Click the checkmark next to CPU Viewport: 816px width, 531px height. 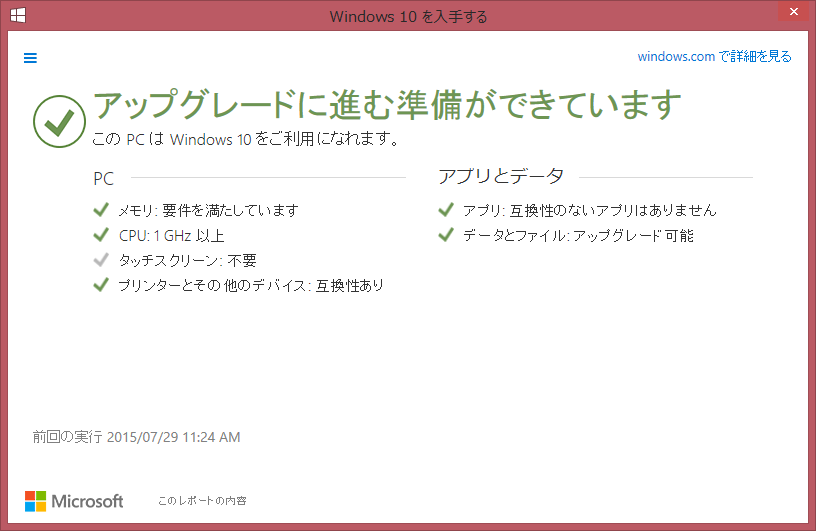(101, 235)
